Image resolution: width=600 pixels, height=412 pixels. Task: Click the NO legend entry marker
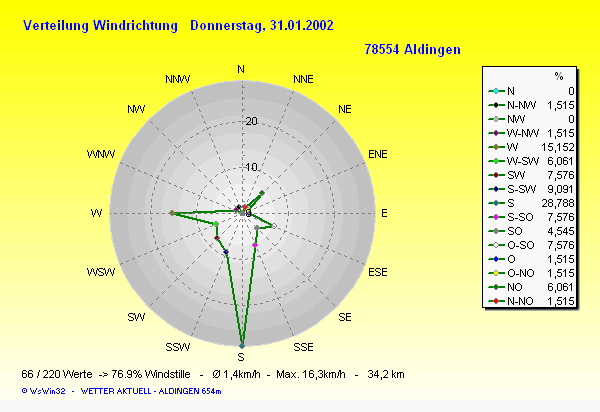497,285
